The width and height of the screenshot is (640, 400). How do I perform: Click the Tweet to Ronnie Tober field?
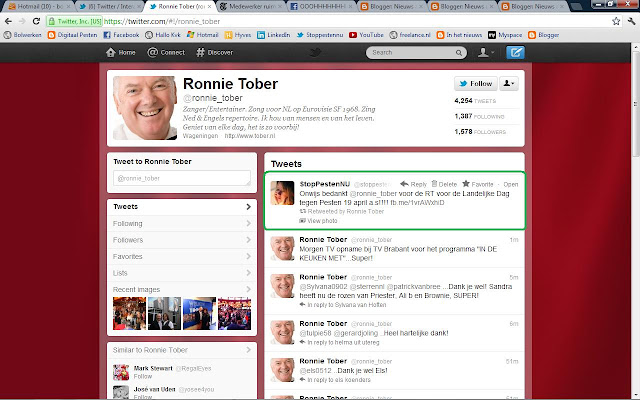182,178
